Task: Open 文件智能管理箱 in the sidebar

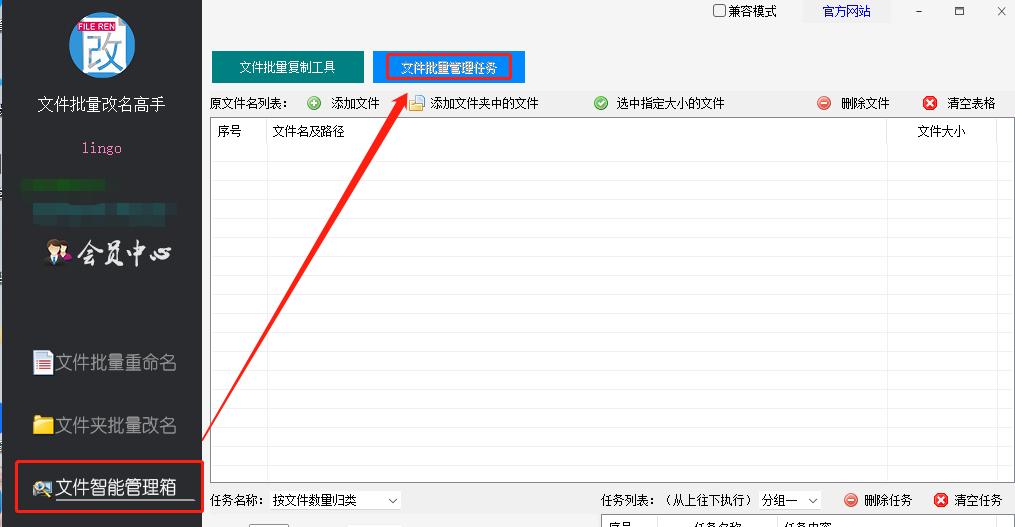Action: 104,488
